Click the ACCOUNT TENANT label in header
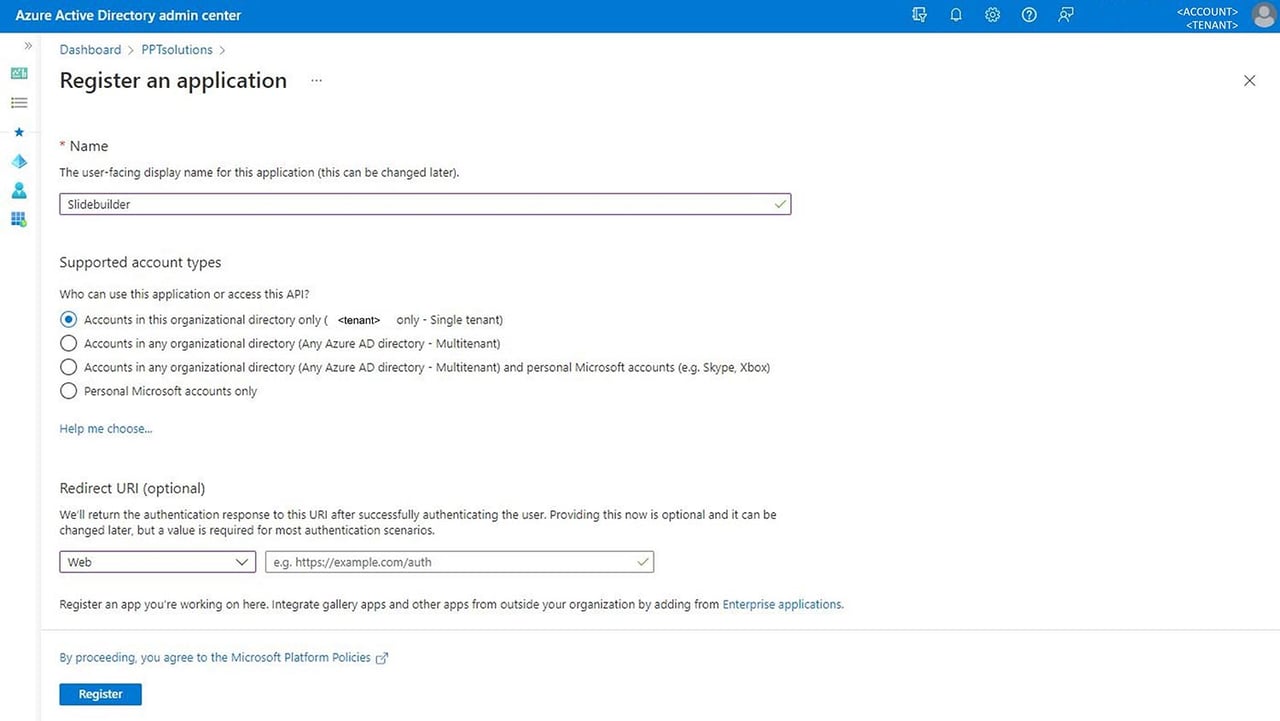1280x721 pixels. tap(1207, 18)
